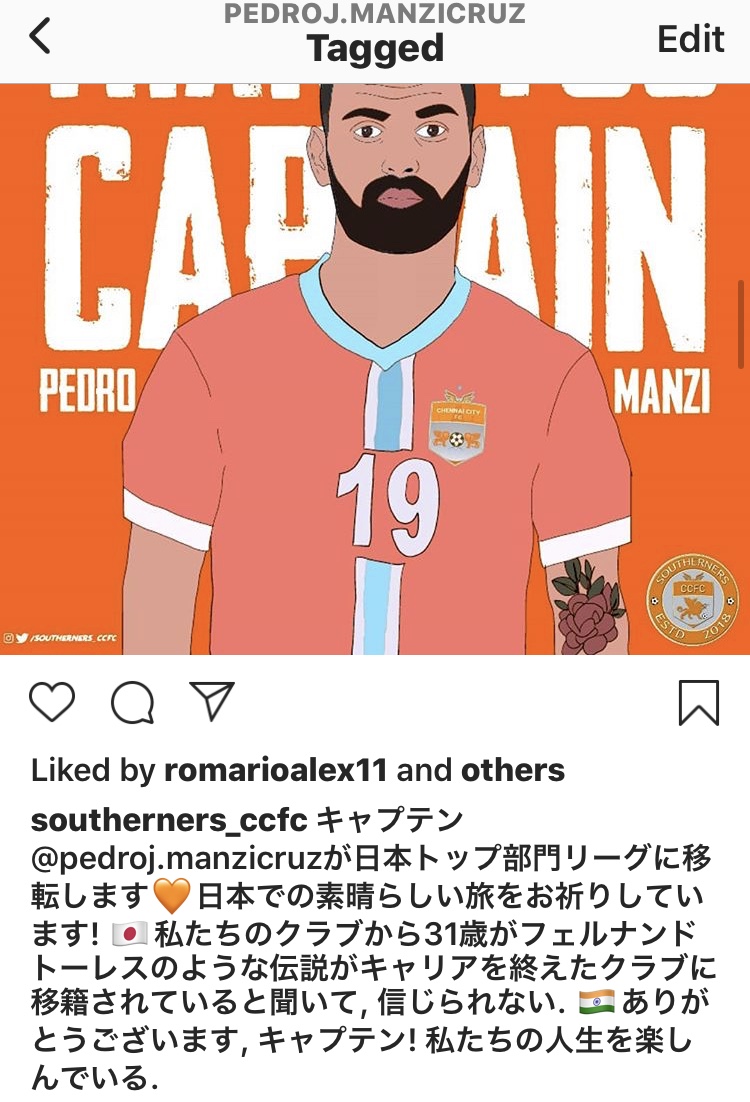Save post with bookmark icon
Screen dimensions: 750x1102
click(x=699, y=702)
